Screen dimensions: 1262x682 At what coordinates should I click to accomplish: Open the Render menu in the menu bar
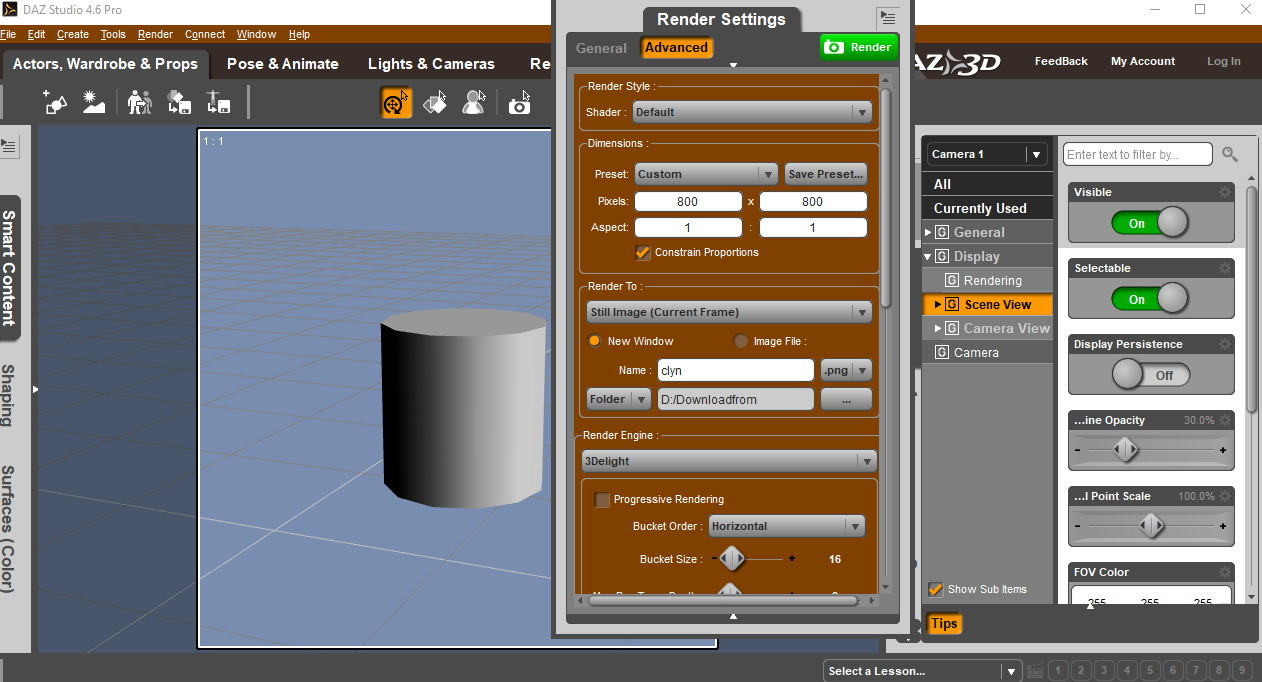pos(155,34)
